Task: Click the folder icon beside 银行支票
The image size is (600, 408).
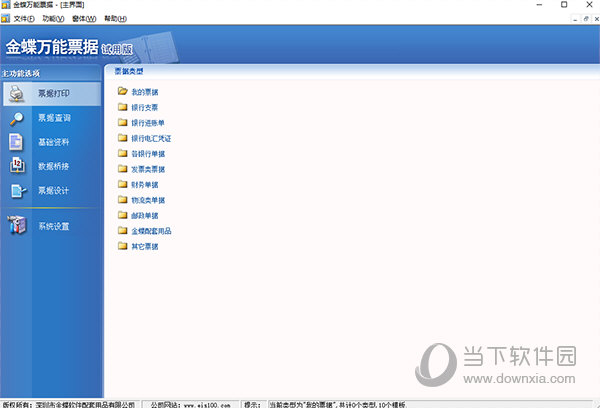Action: click(122, 107)
